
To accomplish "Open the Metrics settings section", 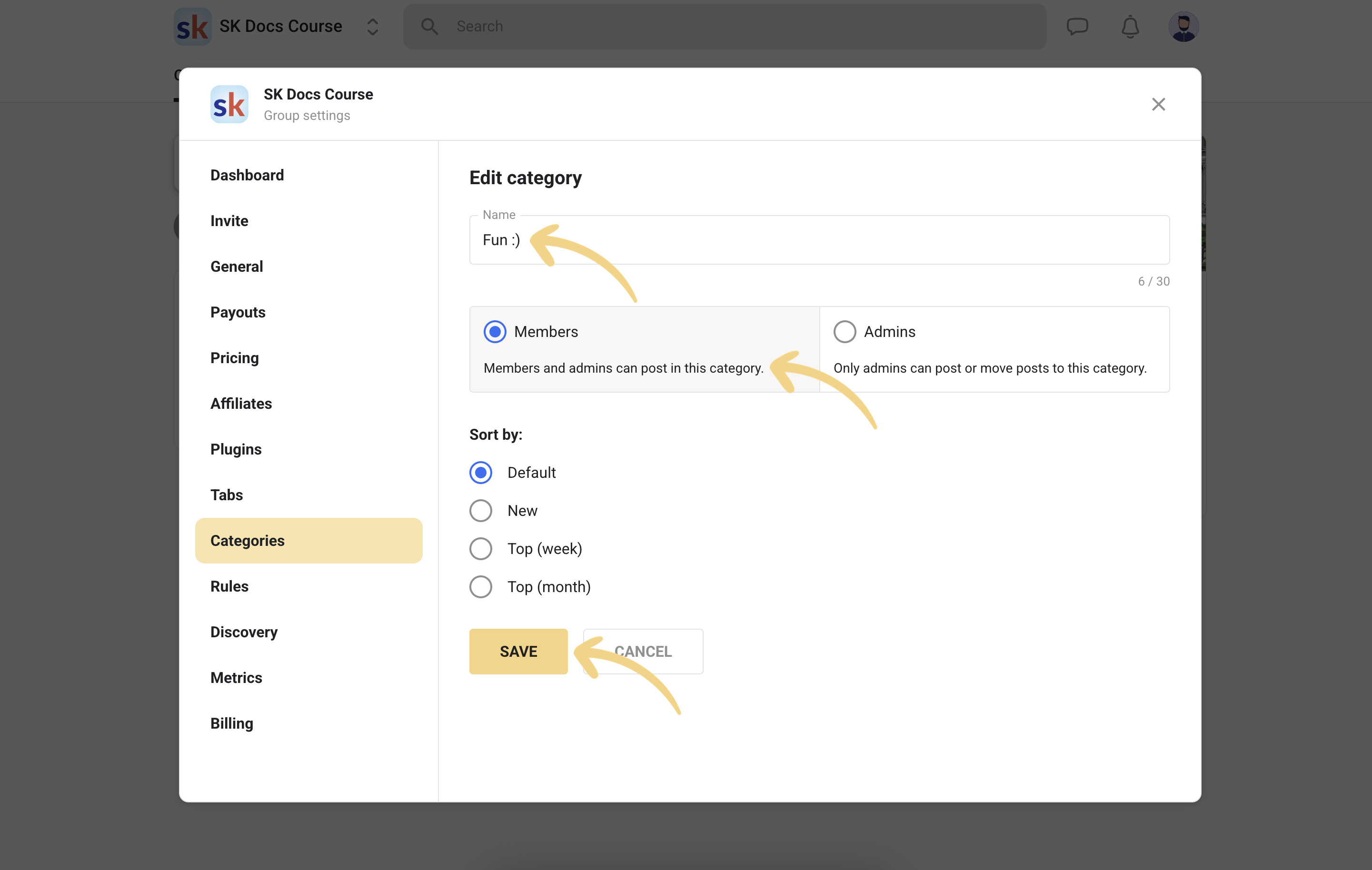I will (308, 677).
